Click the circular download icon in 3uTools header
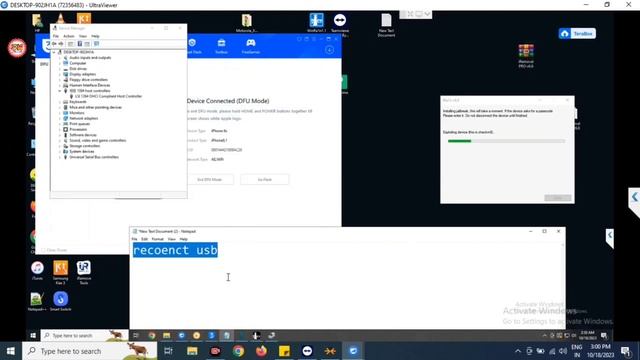Viewport: 640px width, 360px height. [329, 50]
